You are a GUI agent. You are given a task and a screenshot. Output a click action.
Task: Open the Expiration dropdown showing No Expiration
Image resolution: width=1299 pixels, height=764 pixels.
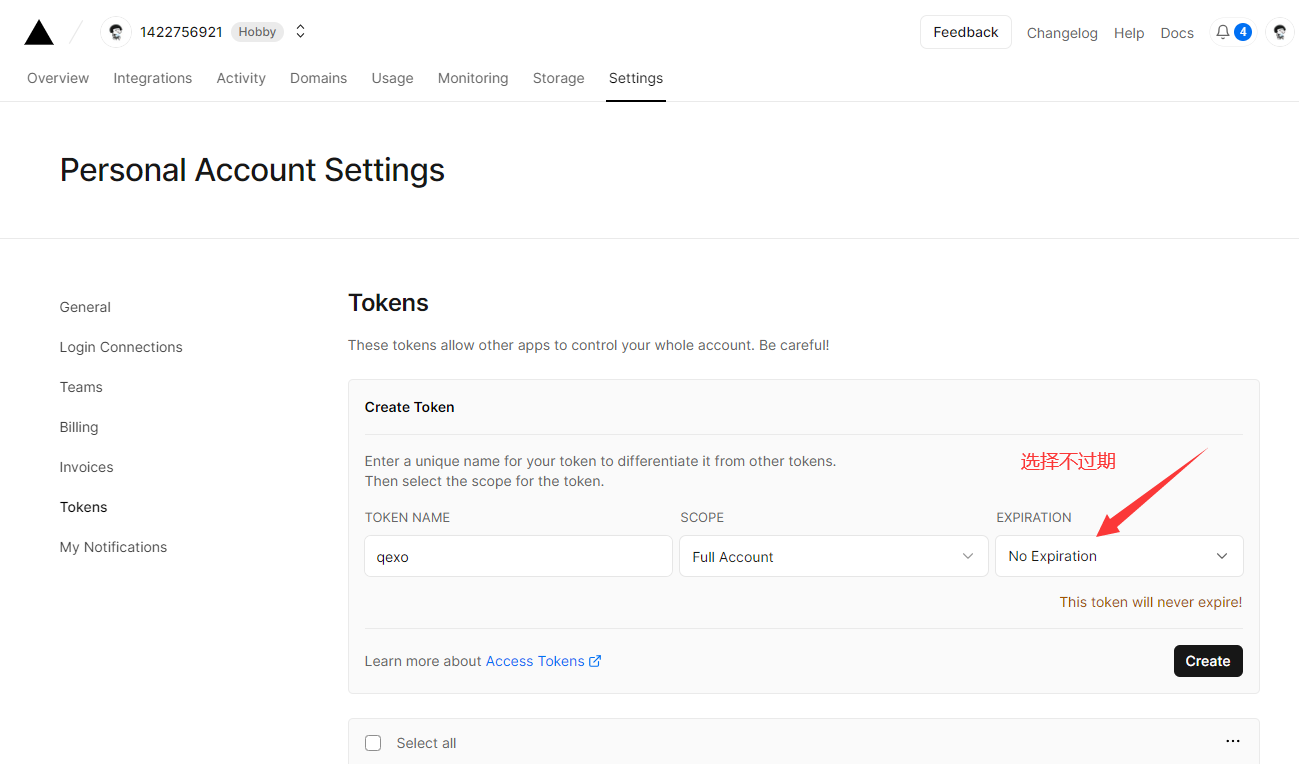tap(1118, 556)
